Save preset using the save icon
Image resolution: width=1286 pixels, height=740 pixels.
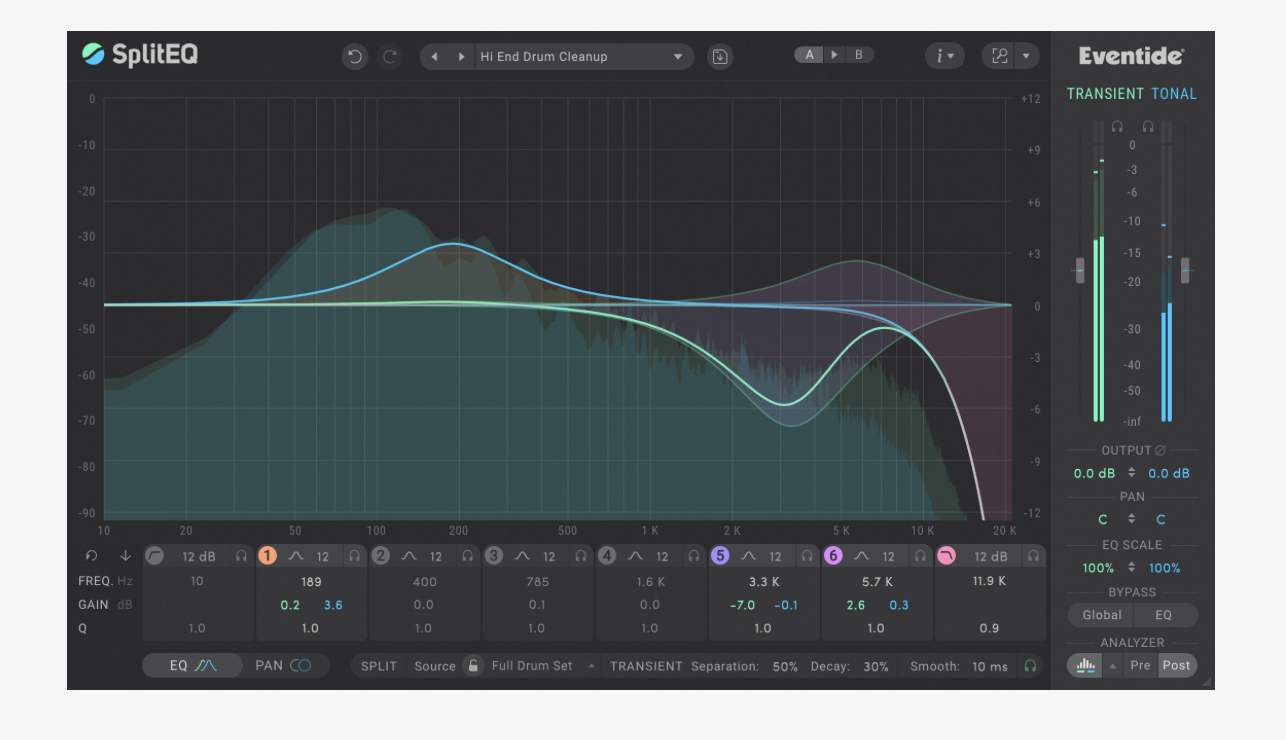click(x=719, y=57)
